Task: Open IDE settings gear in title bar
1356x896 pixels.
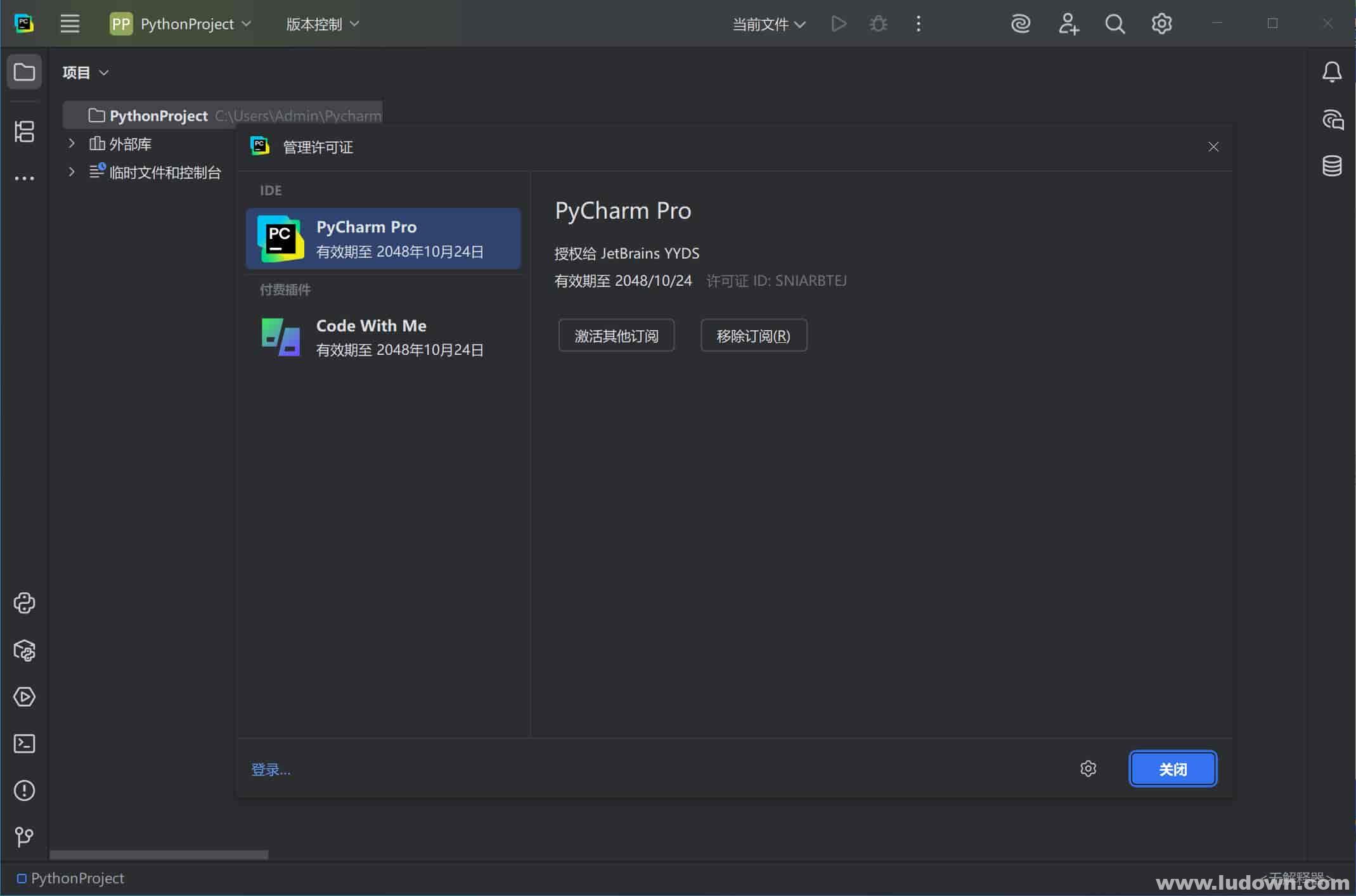Action: point(1161,24)
